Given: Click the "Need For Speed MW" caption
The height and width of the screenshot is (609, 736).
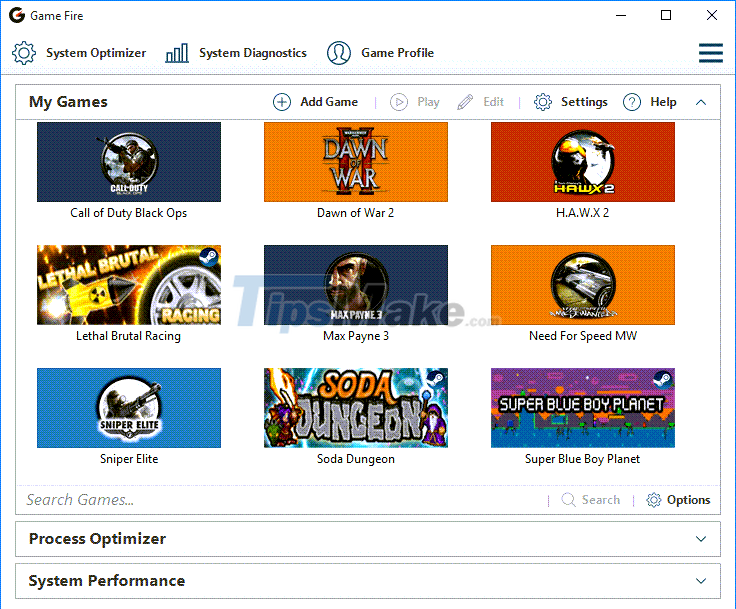Looking at the screenshot, I should [583, 336].
